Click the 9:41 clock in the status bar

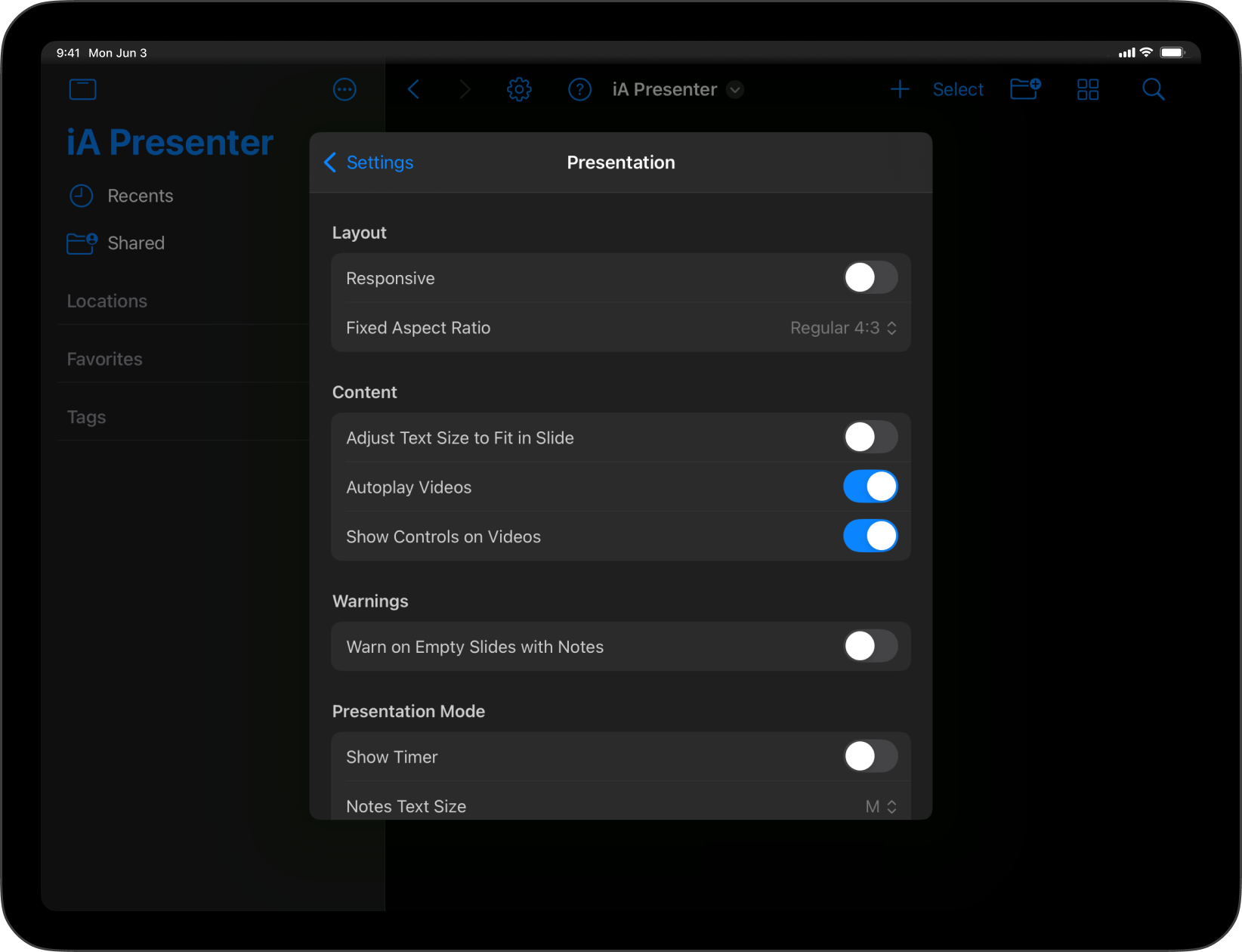coord(68,53)
